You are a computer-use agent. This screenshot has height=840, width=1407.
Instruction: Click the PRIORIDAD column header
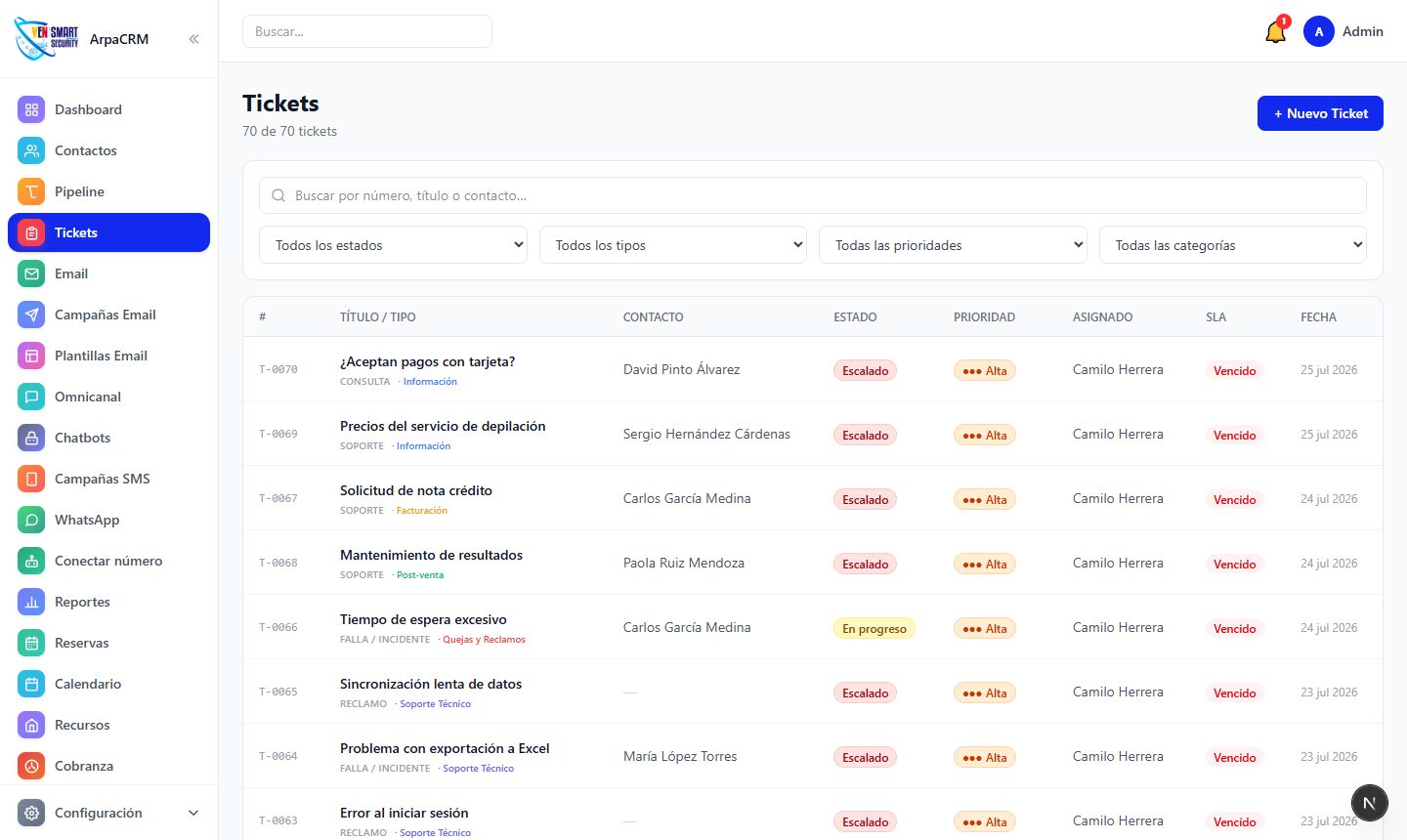tap(984, 317)
